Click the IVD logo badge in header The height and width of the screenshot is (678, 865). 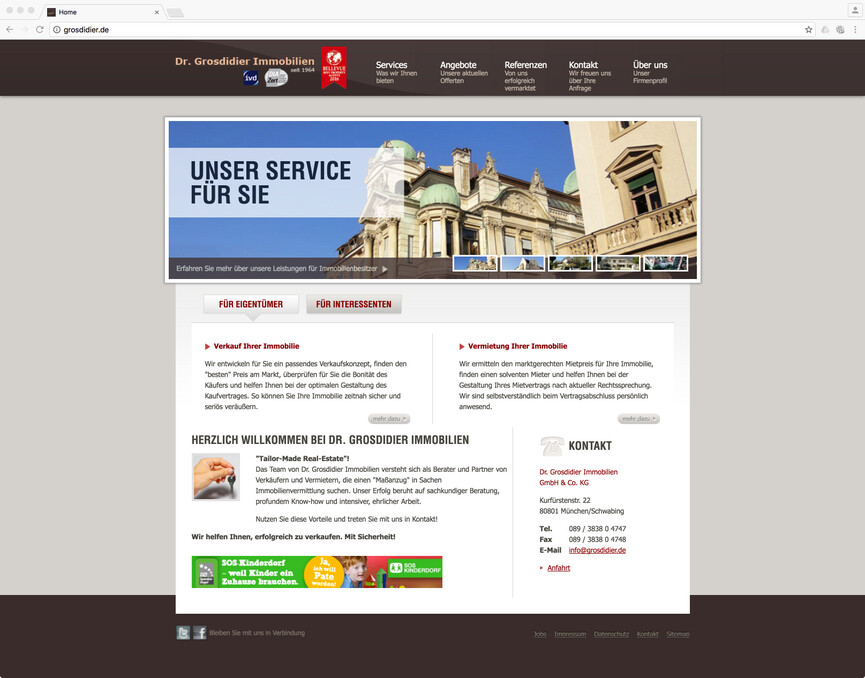tap(251, 78)
